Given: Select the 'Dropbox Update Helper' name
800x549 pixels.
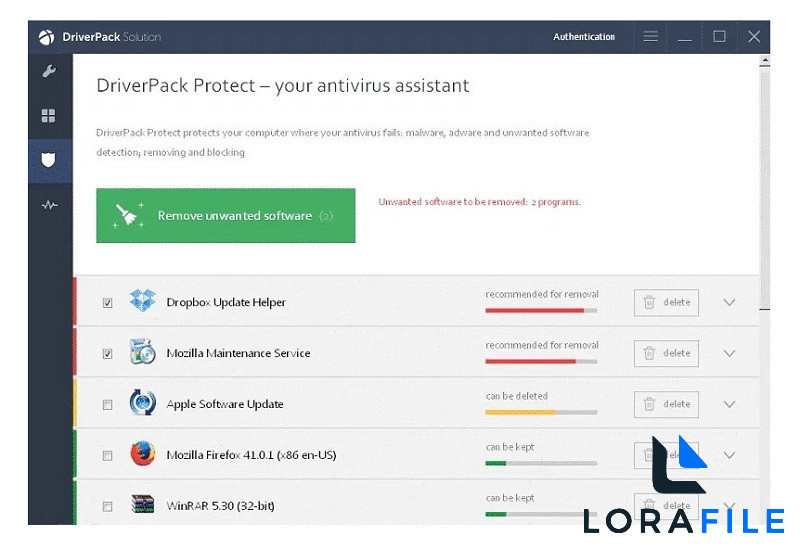Looking at the screenshot, I should 226,302.
